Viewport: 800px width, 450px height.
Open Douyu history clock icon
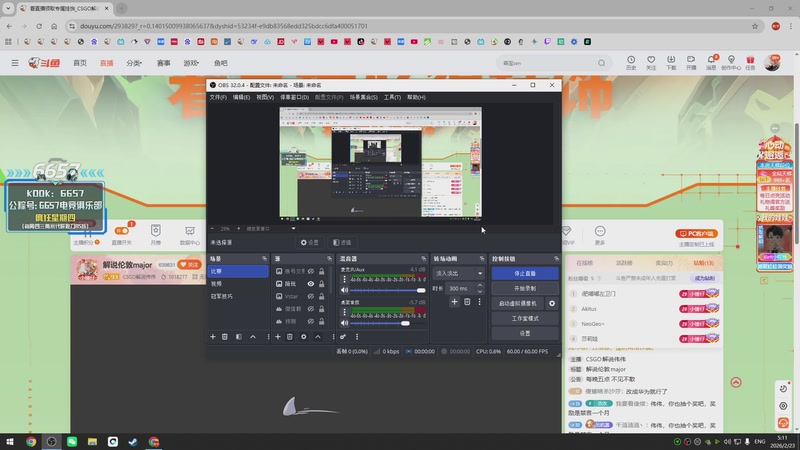pos(631,63)
